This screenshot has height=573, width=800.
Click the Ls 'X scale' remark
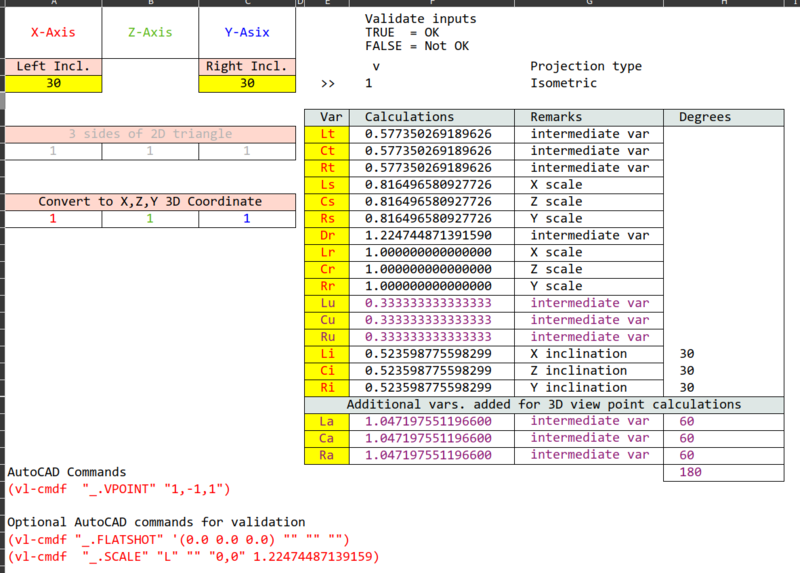[589, 185]
